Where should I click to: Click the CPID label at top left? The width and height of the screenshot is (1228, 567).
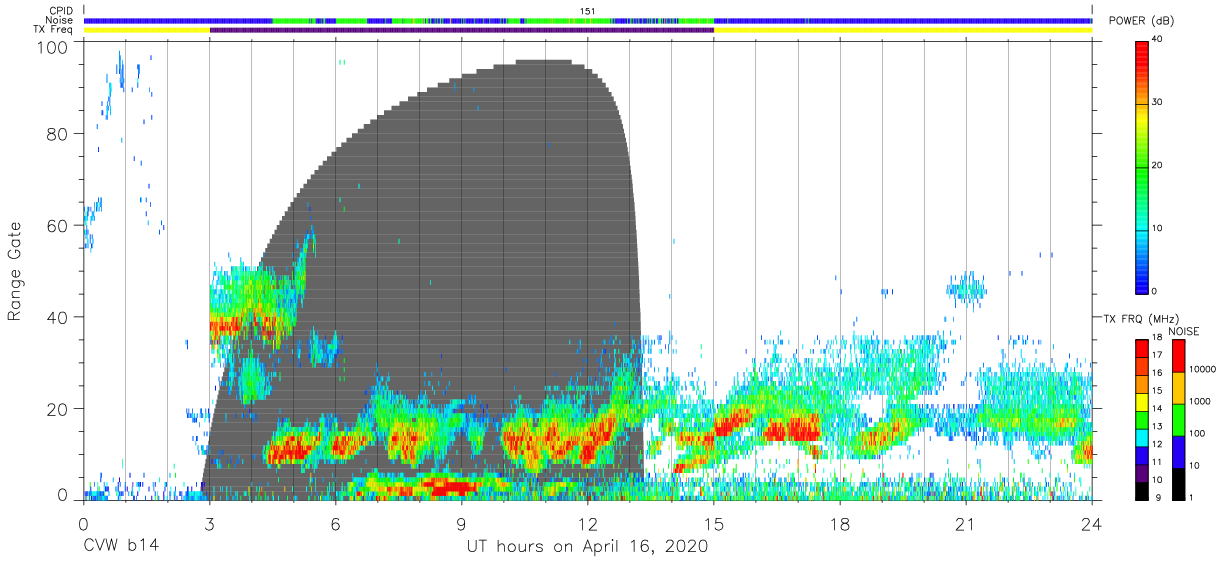click(x=61, y=10)
